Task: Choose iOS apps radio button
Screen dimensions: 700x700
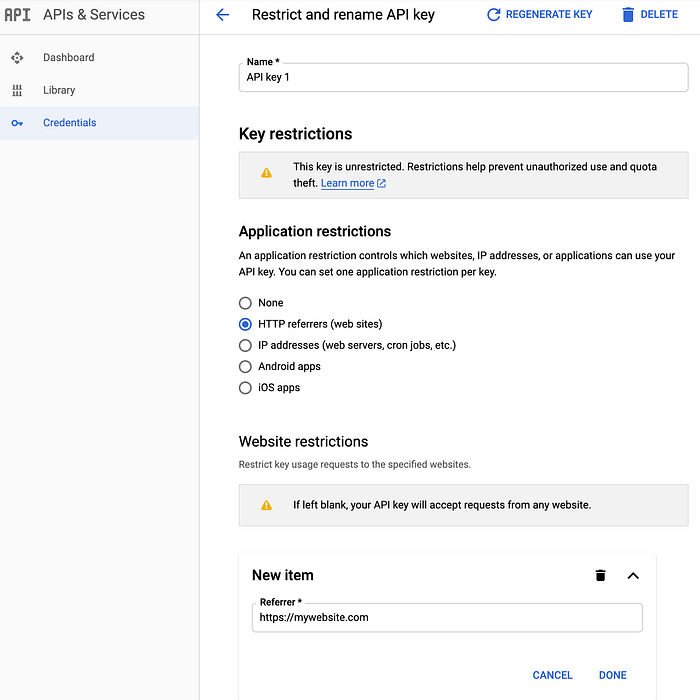Action: point(246,388)
